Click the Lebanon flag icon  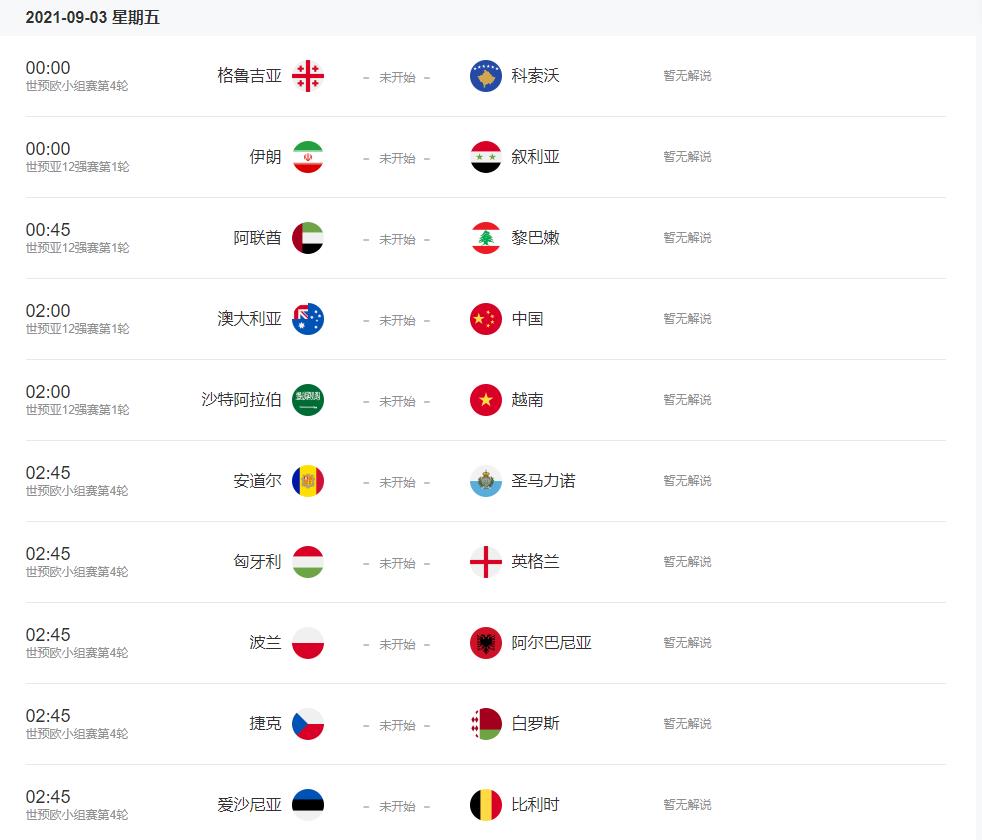(485, 238)
